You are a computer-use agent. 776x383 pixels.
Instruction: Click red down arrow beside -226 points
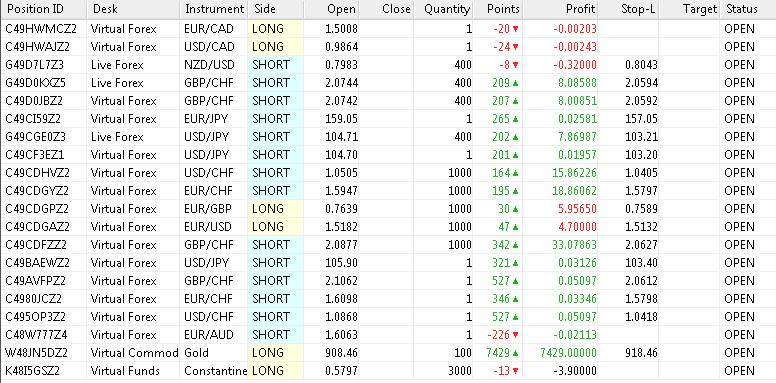[515, 335]
